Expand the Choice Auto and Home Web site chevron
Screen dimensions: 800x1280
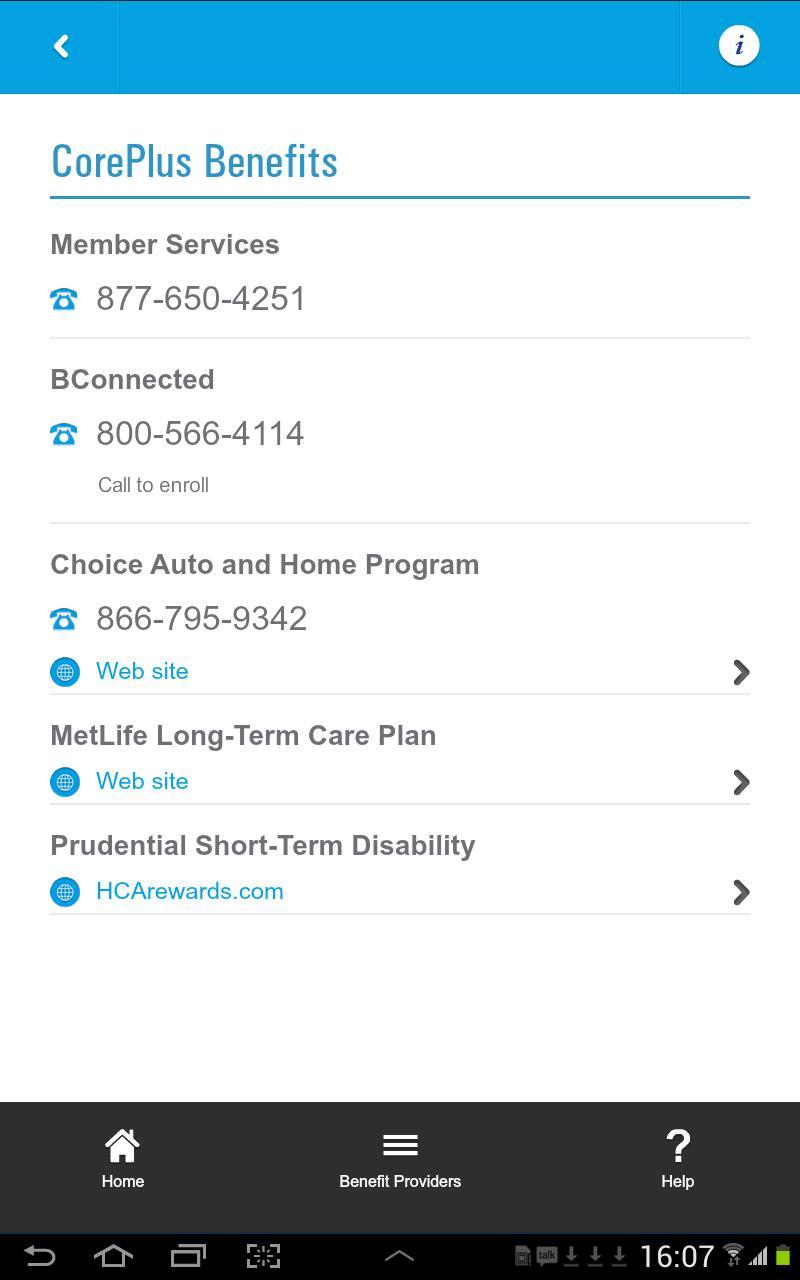[741, 672]
